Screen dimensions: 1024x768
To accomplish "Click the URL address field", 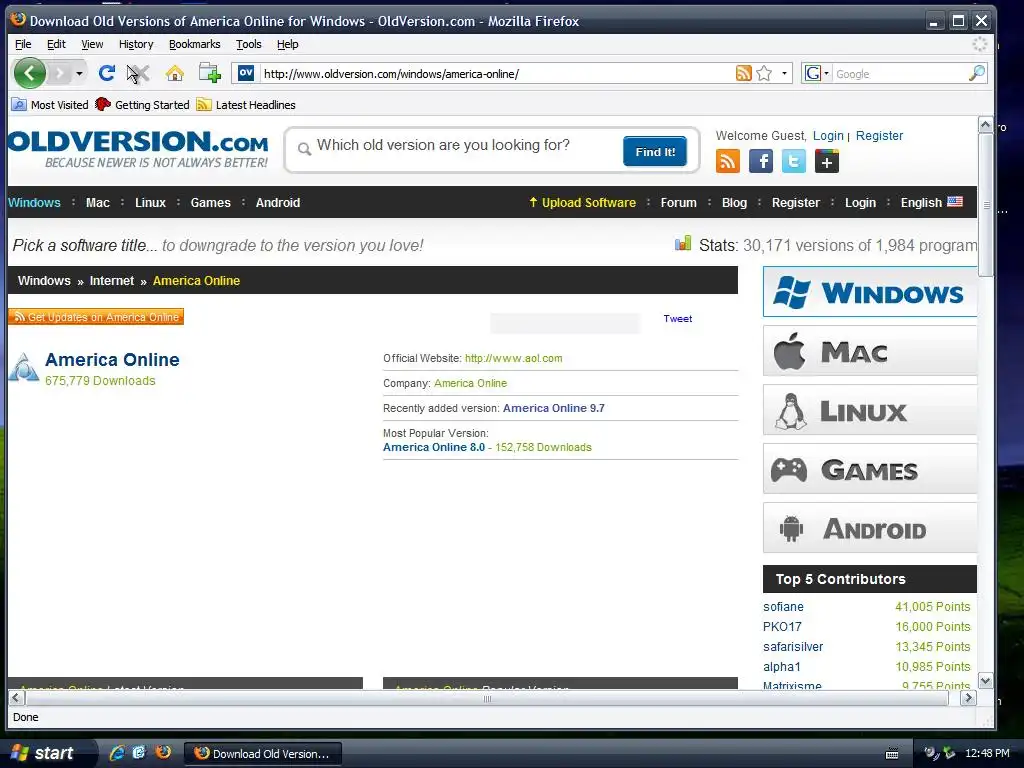I will (496, 74).
